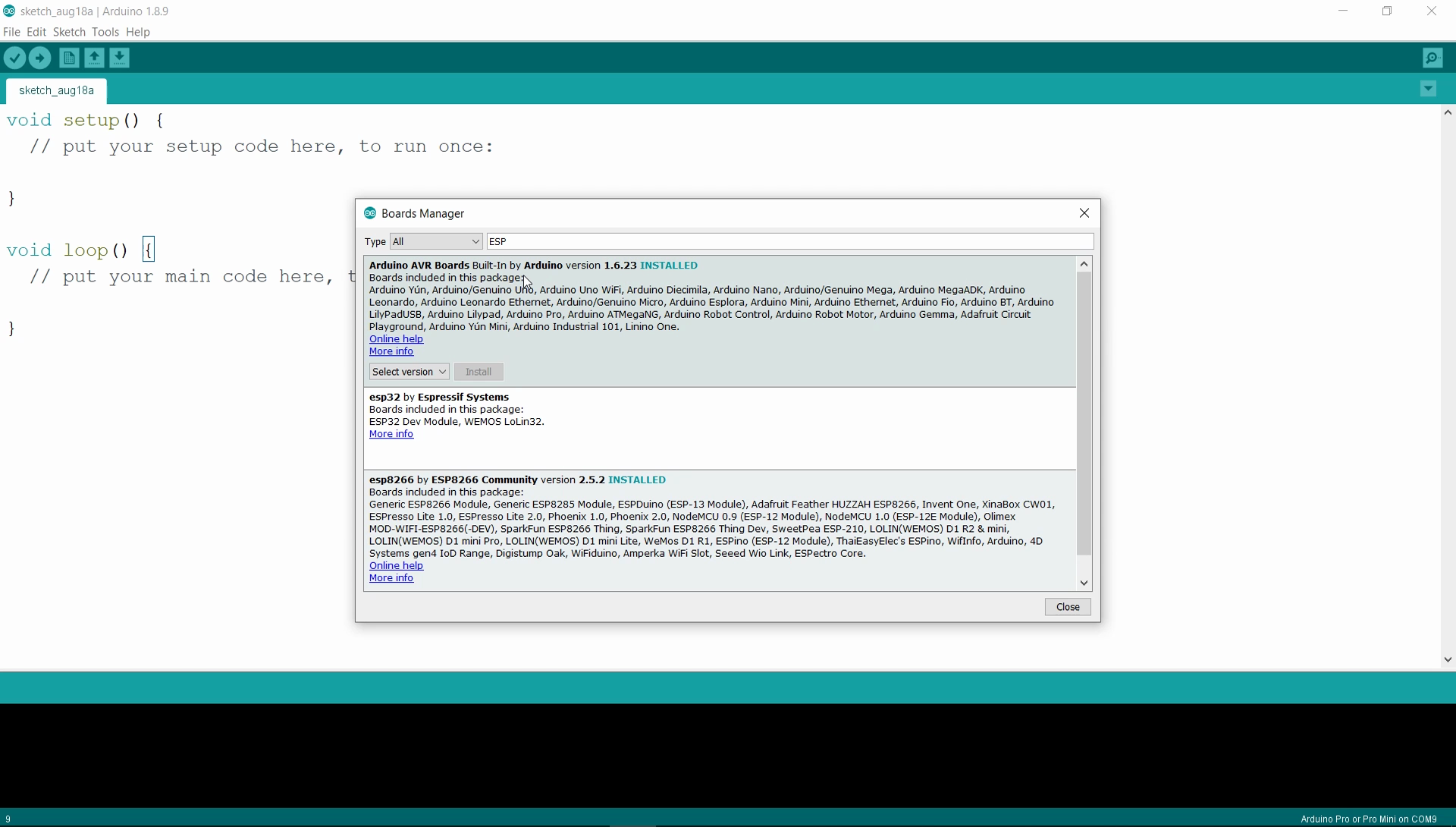This screenshot has height=827, width=1456.
Task: Minimize the Arduino IDE window
Action: [x=1343, y=11]
